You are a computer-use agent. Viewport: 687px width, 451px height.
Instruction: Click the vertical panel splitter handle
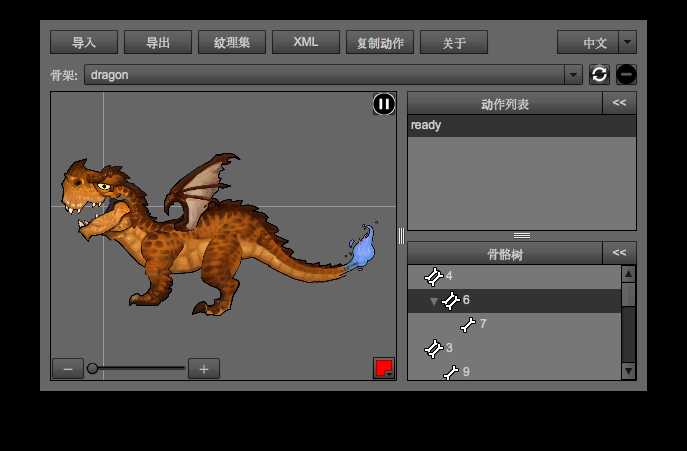(401, 236)
